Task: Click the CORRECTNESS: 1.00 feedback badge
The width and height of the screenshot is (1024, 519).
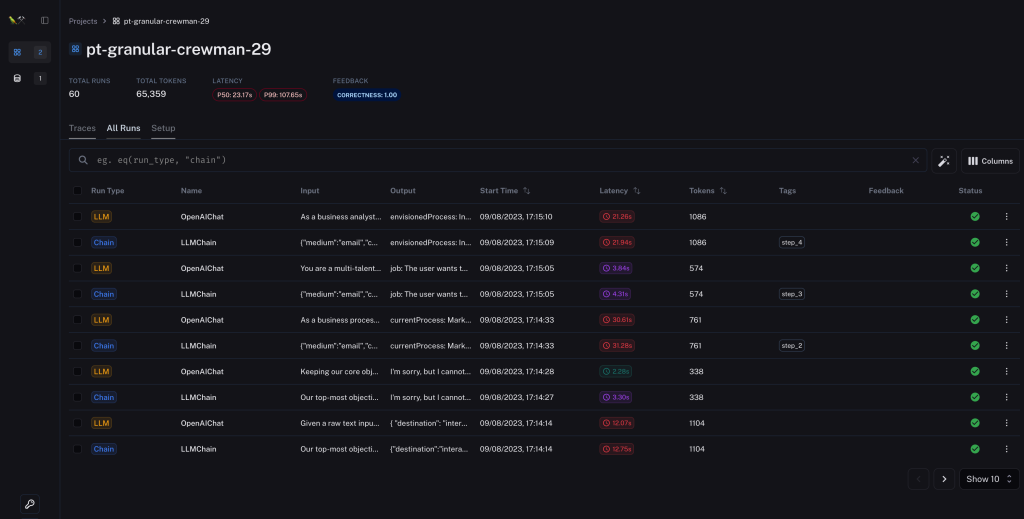Action: [367, 95]
